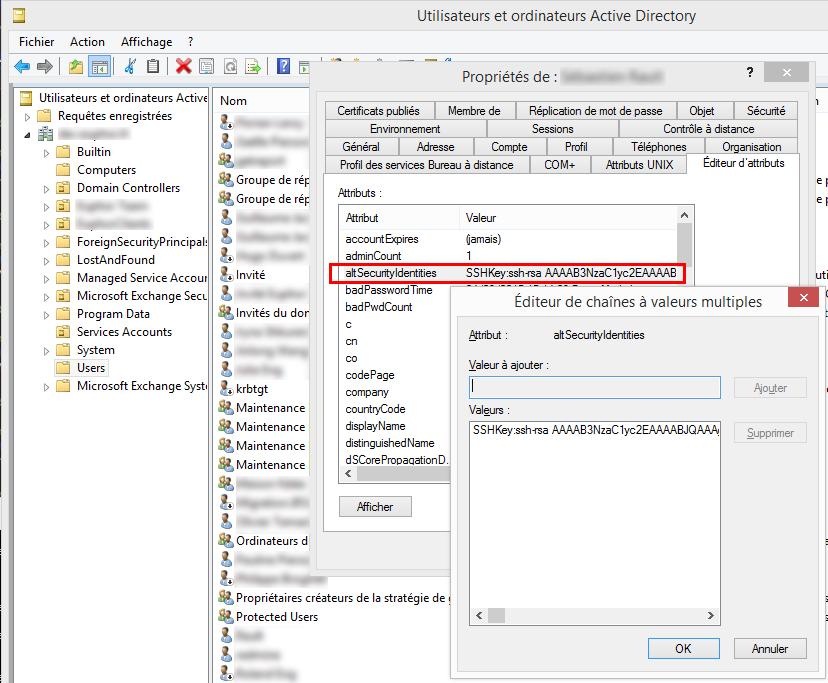The width and height of the screenshot is (828, 683).
Task: Click the Paste clipboard toolbar icon
Action: (153, 66)
